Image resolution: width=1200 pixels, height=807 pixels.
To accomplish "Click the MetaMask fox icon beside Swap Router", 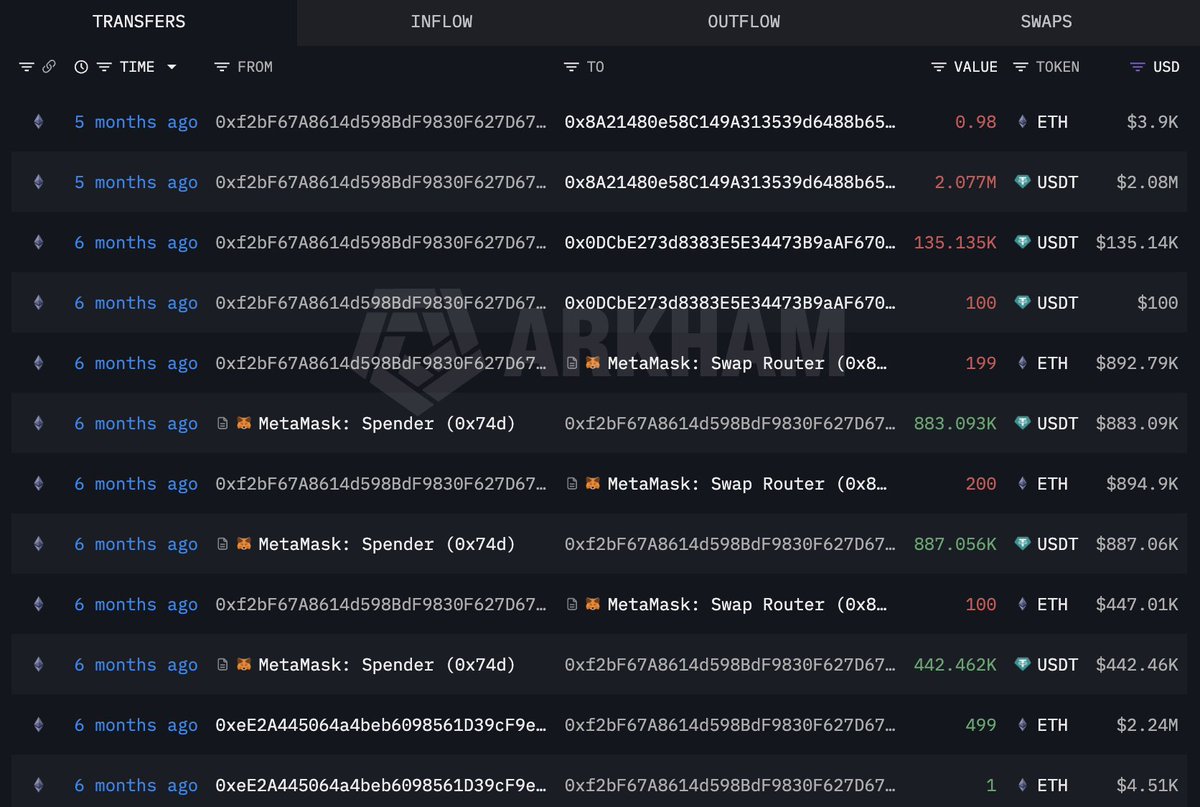I will [x=594, y=363].
